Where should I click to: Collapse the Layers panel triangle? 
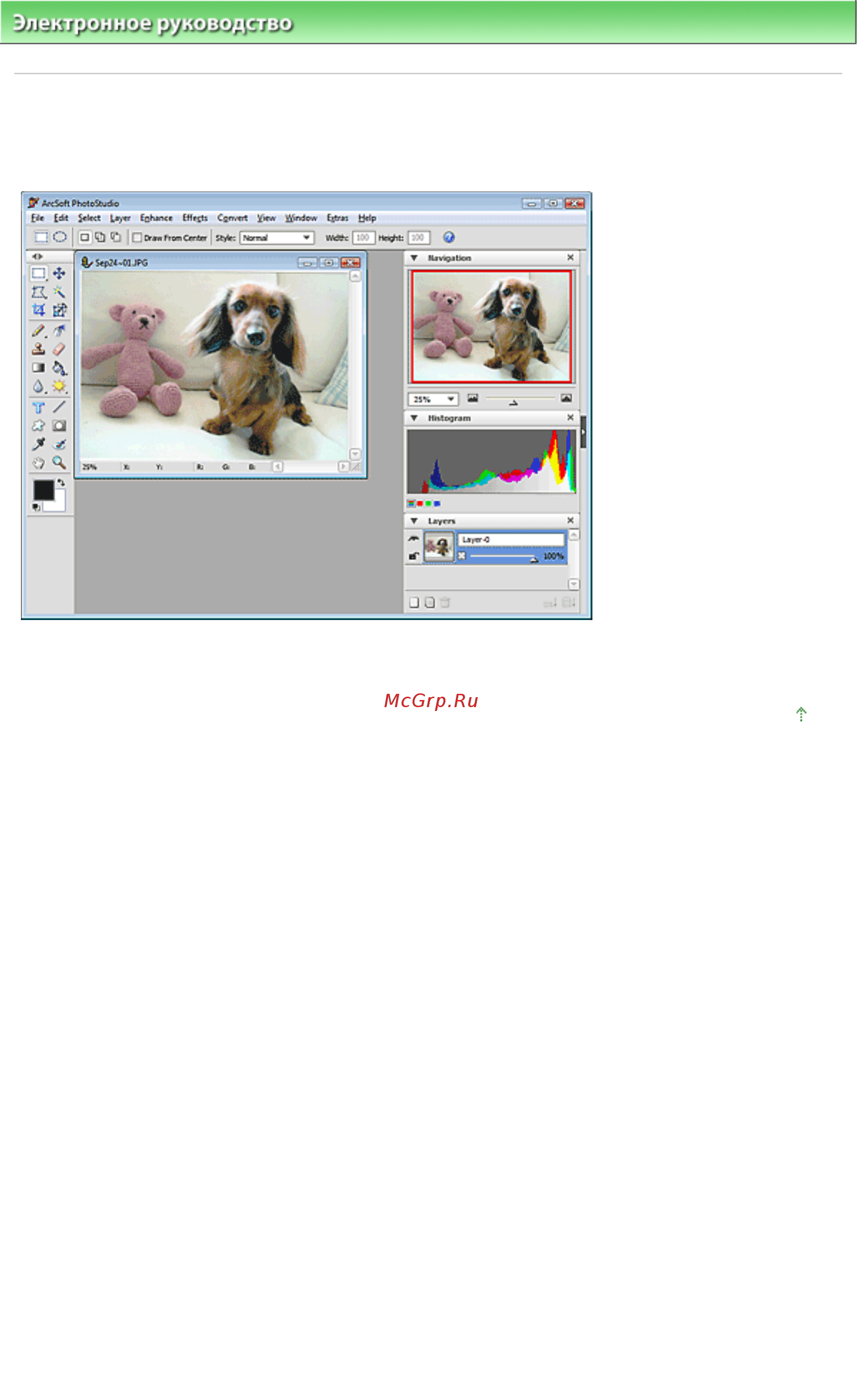click(x=414, y=521)
